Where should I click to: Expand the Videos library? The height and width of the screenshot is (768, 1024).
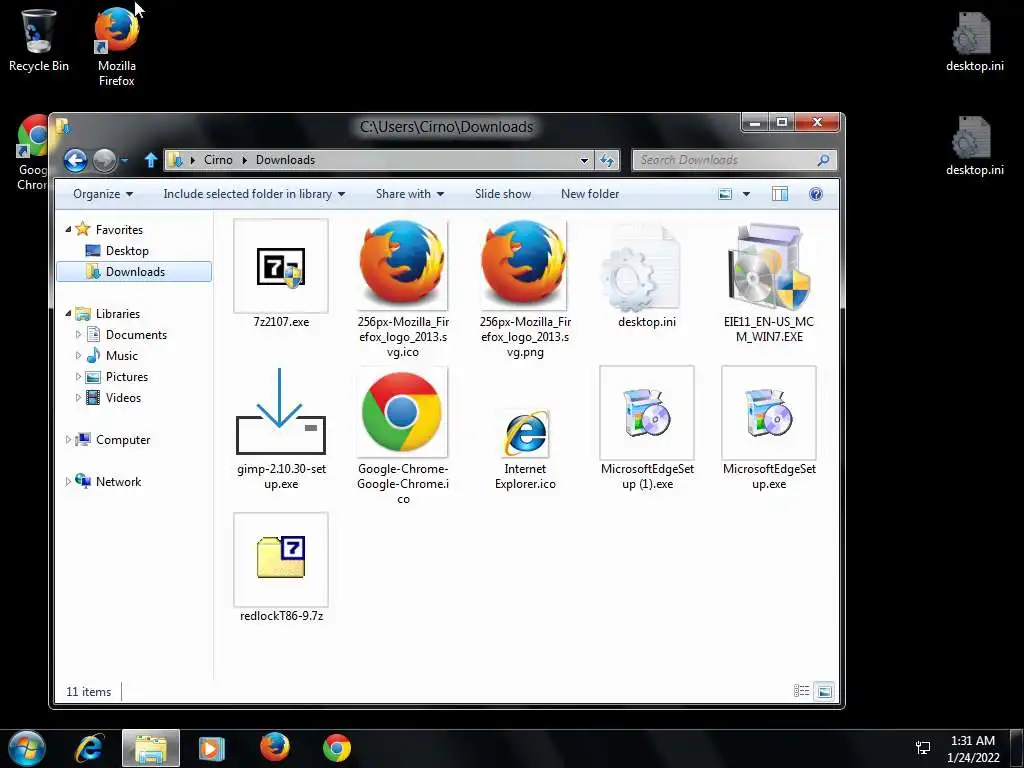78,398
